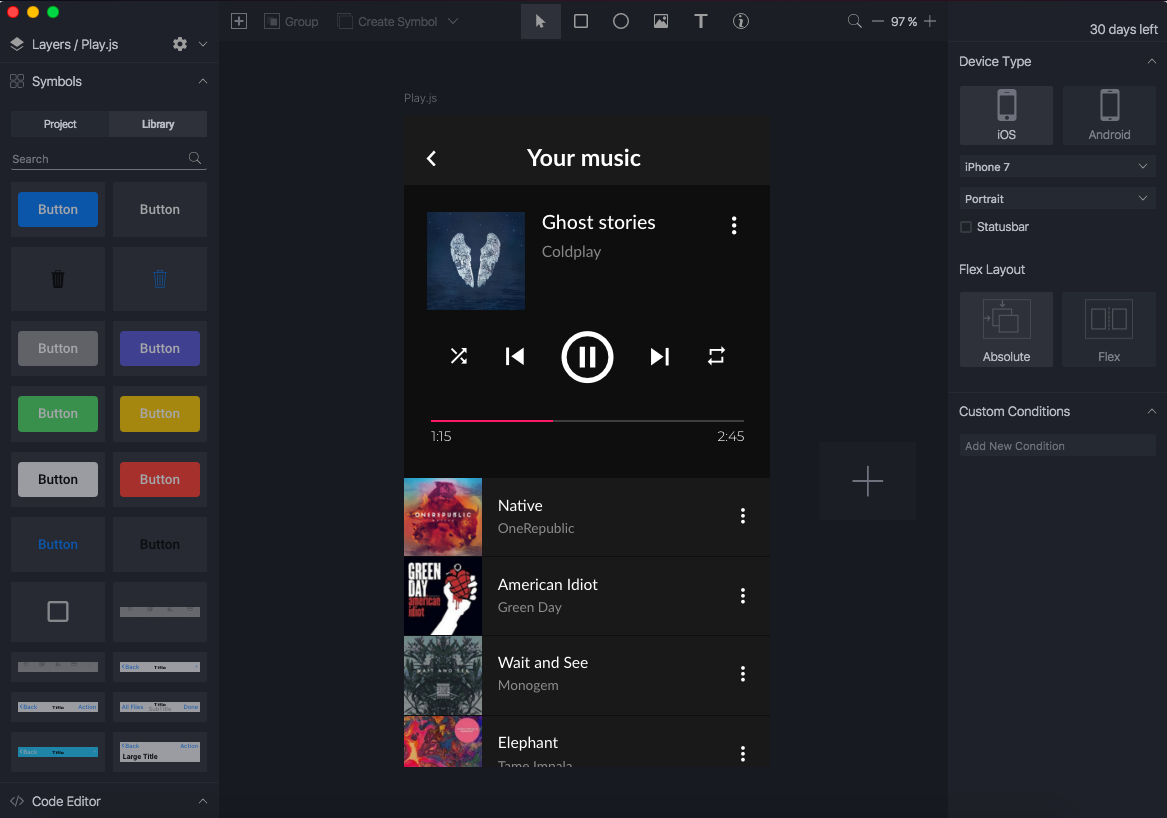Select the red Button symbol
The height and width of the screenshot is (818, 1167).
tap(160, 479)
